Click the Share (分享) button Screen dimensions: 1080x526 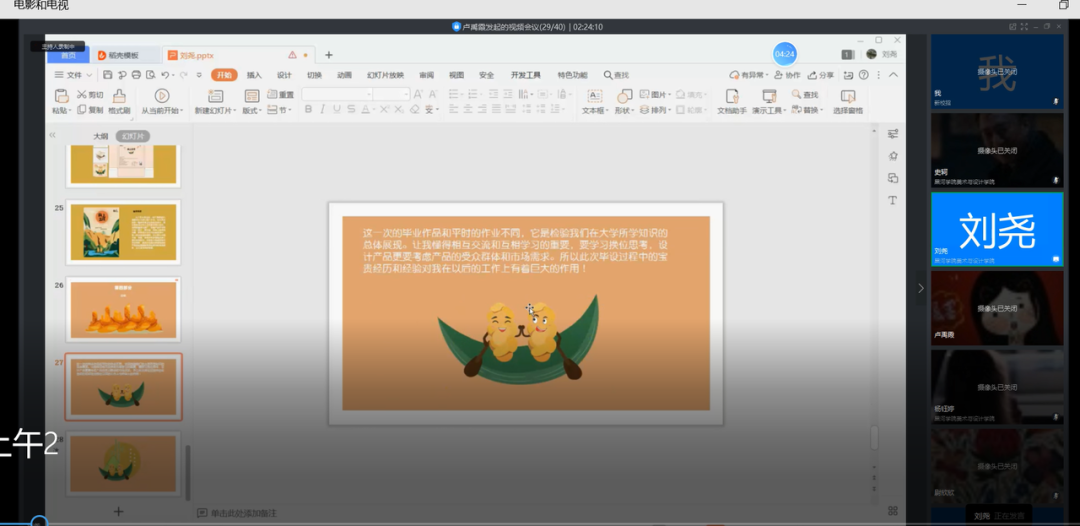coord(822,75)
